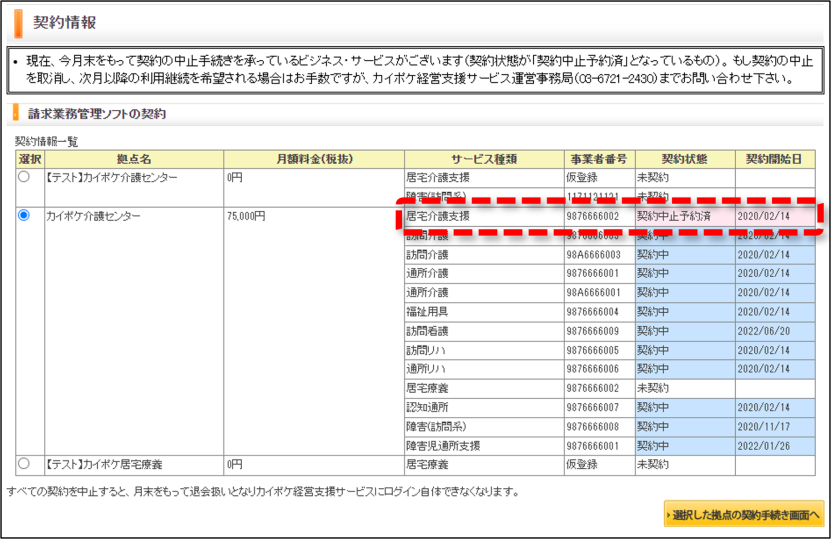Click the 障害児通所支援 service cell
This screenshot has width=831, height=539.
pos(484,446)
